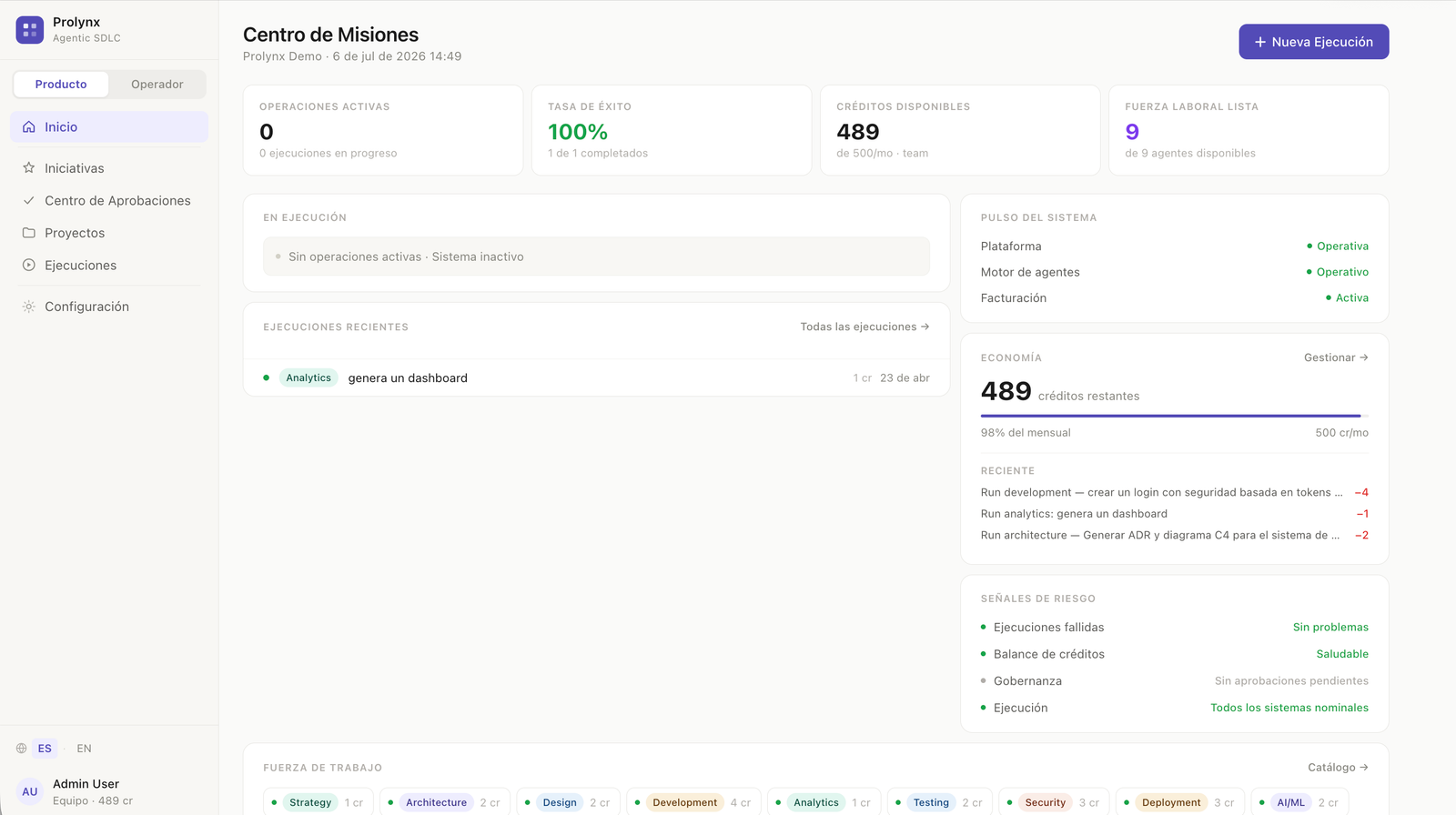Click the Fuerza Laboral Lista card
1456x815 pixels.
coord(1249,130)
